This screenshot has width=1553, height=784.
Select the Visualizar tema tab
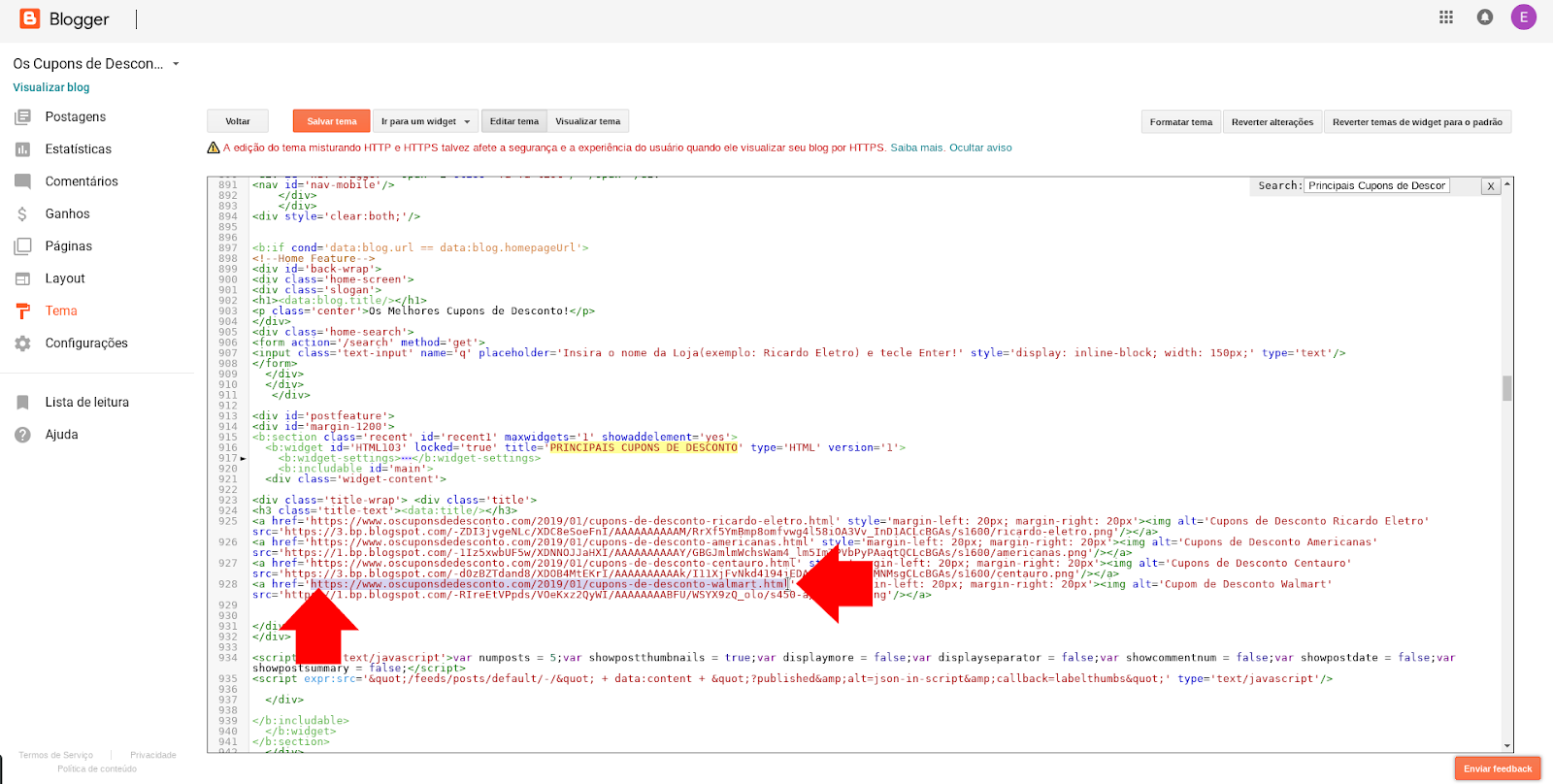coord(588,121)
